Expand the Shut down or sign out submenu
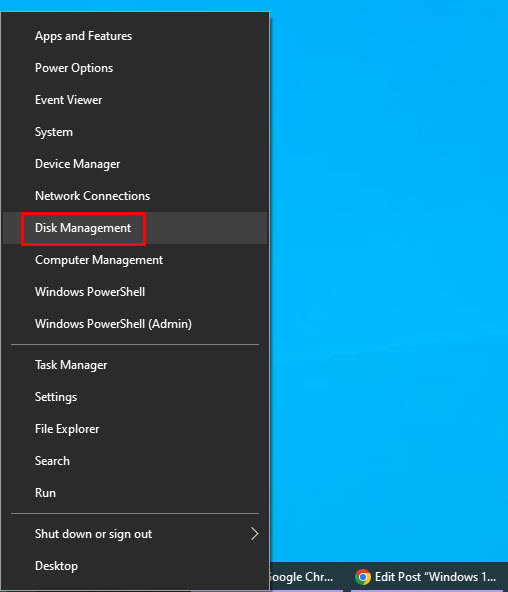This screenshot has width=508, height=592. (135, 534)
